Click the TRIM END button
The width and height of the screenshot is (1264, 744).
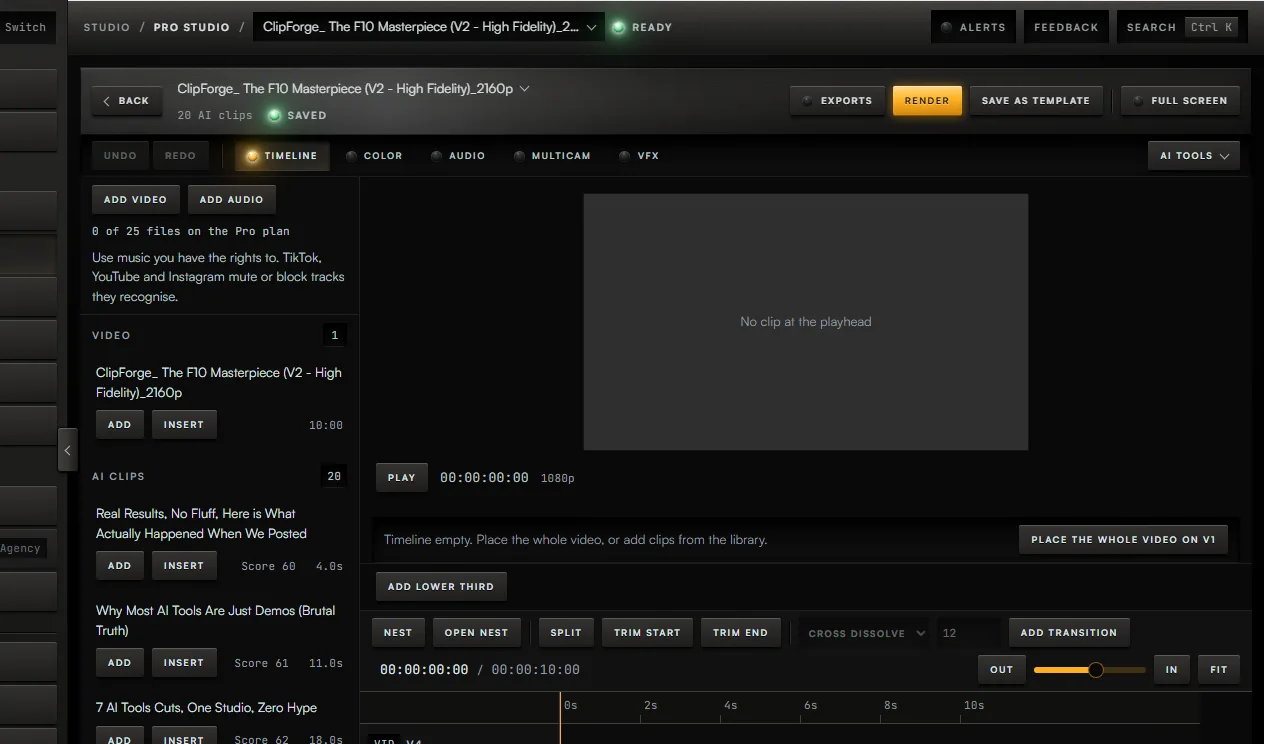click(x=741, y=633)
